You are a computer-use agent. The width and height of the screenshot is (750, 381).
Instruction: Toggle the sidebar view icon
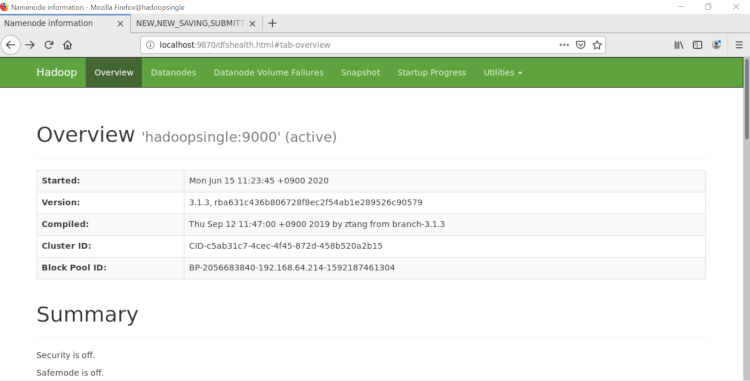(697, 45)
